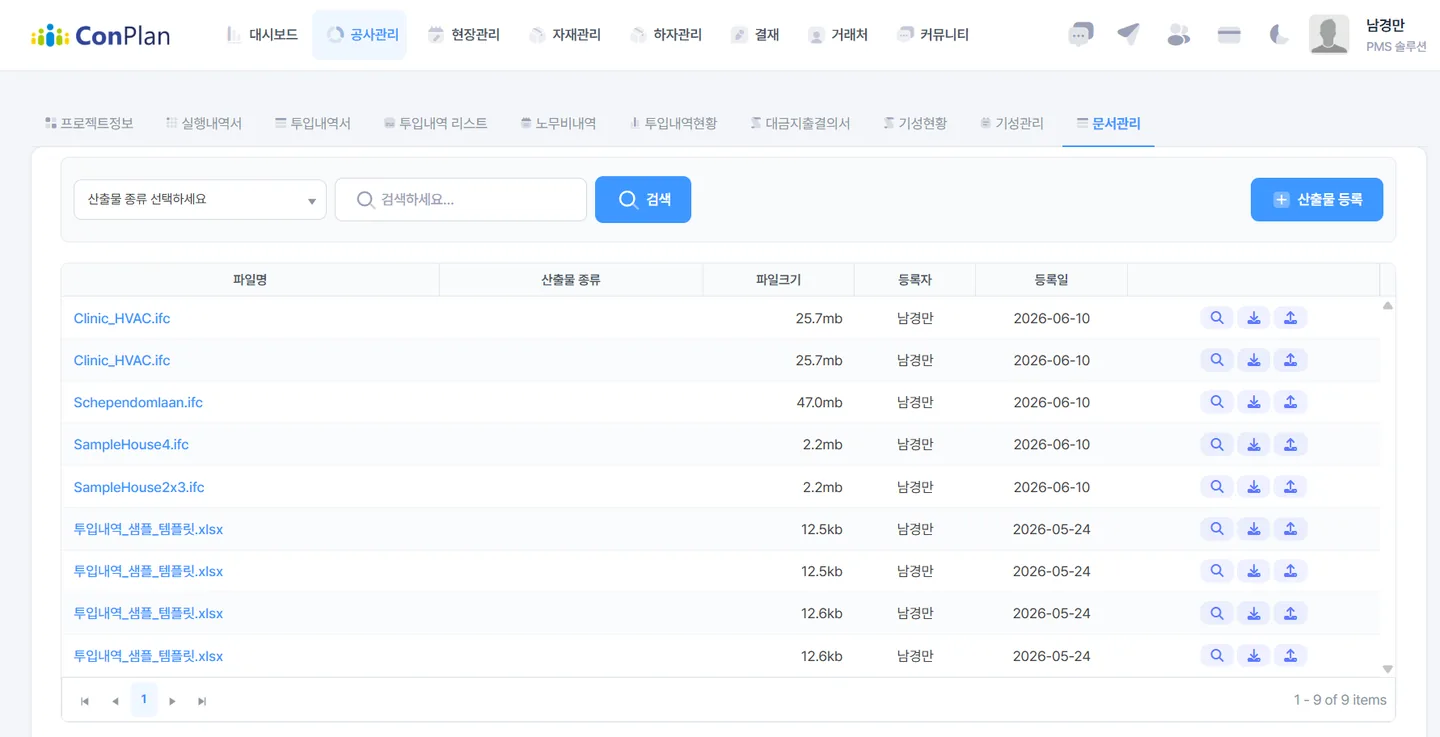Click the paper plane icon in header
Viewport: 1440px width, 737px height.
1129,35
